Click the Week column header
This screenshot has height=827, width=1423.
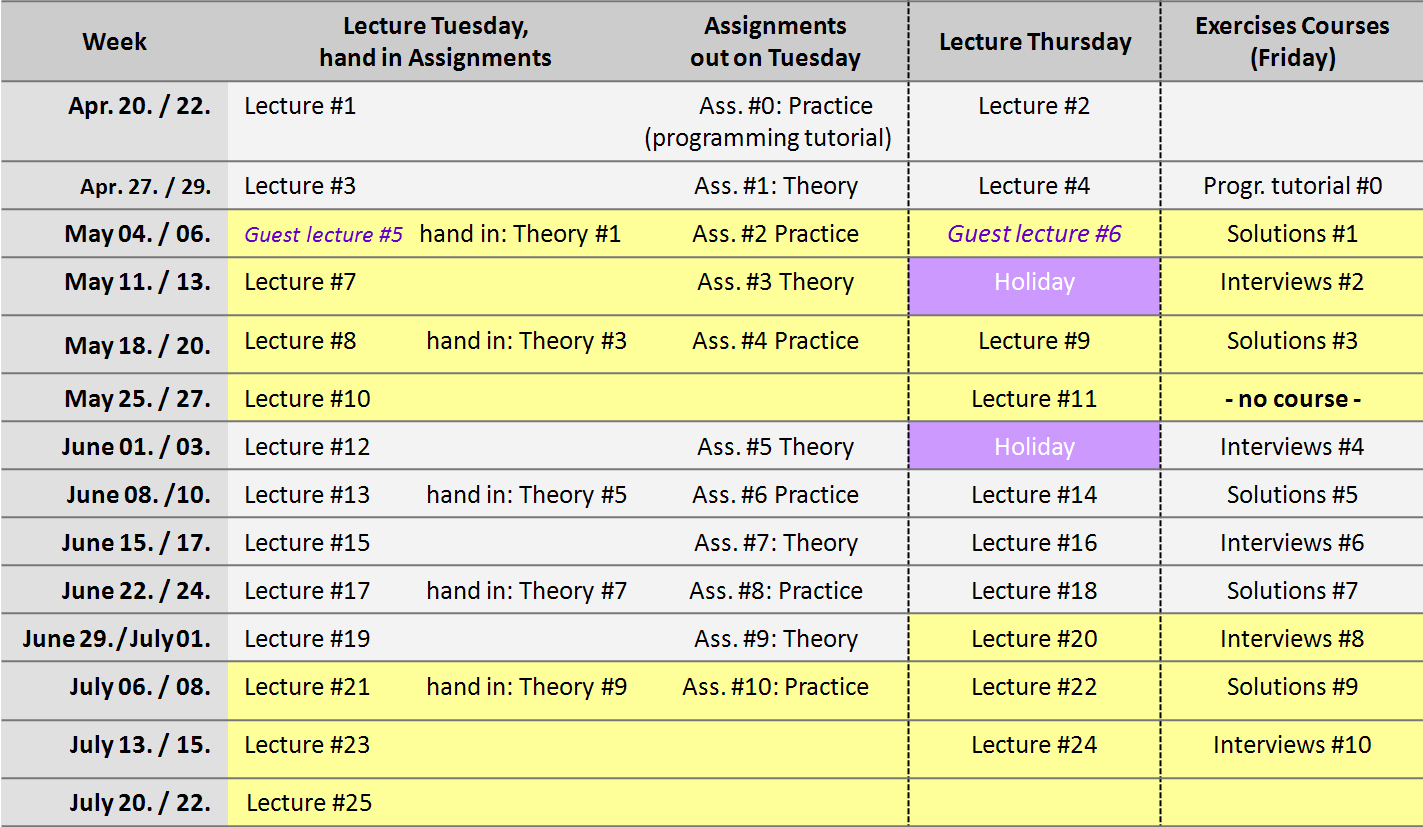click(x=114, y=41)
